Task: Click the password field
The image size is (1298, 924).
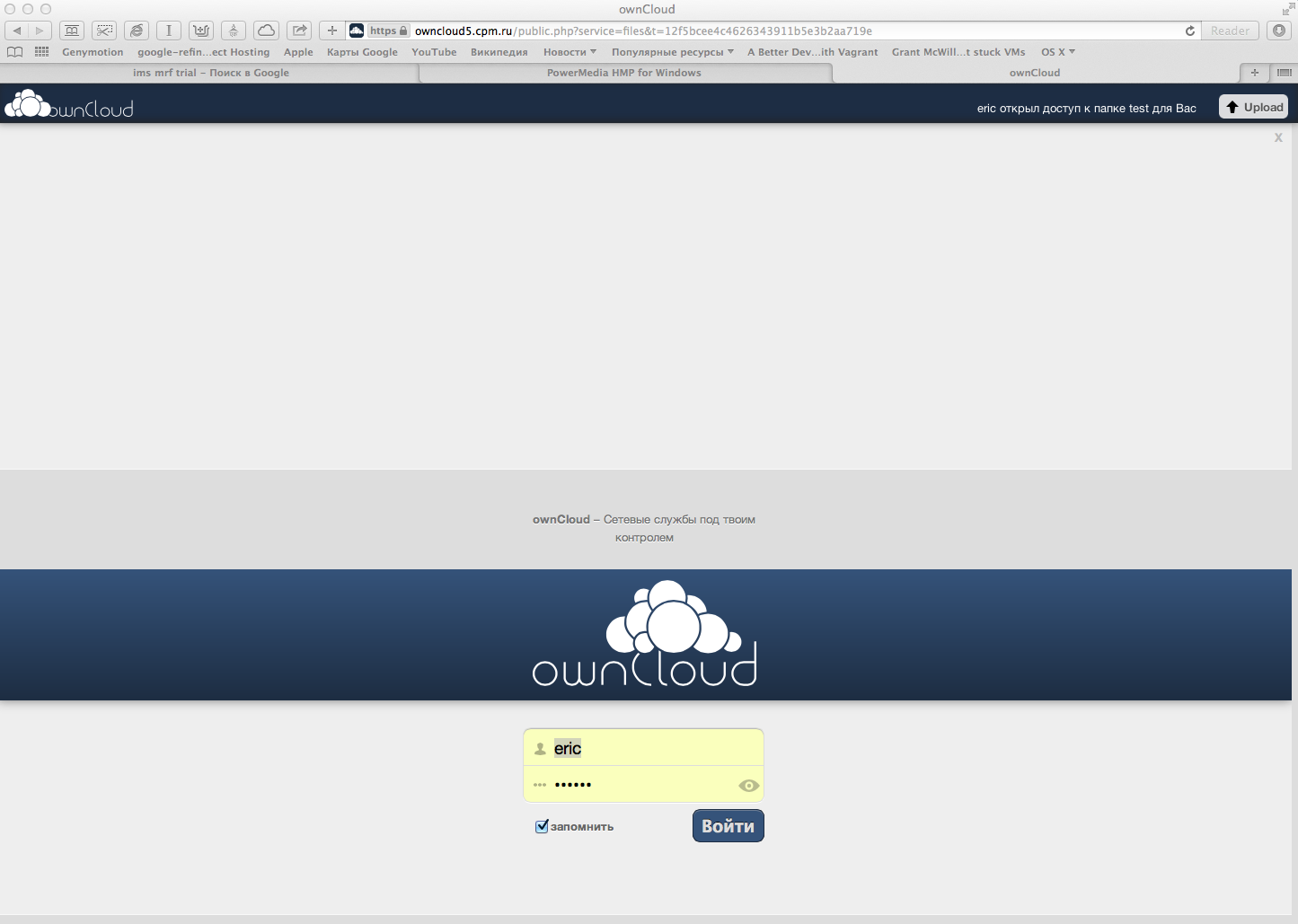Action: tap(644, 785)
